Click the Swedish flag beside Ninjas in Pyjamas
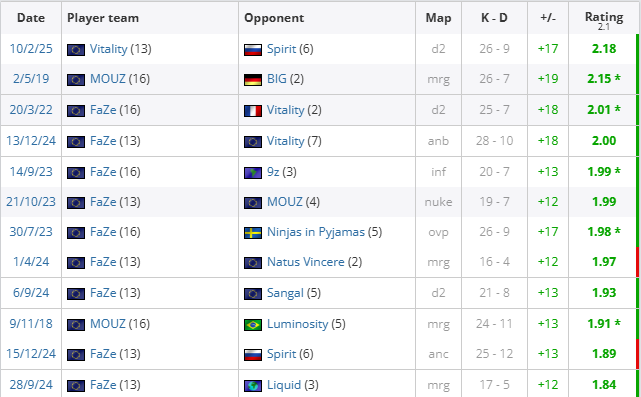Screen dimensions: 641x397 (253, 233)
